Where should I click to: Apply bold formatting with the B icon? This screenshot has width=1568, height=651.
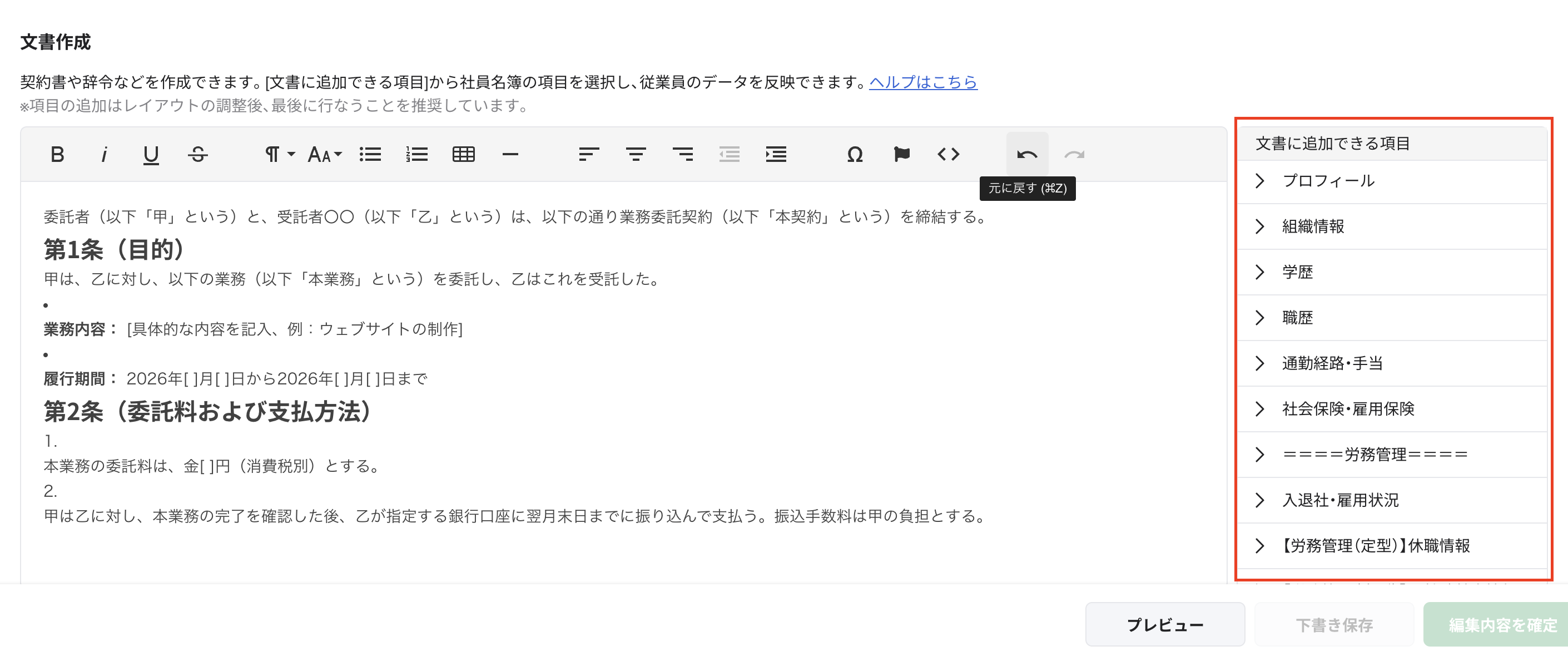(x=58, y=154)
